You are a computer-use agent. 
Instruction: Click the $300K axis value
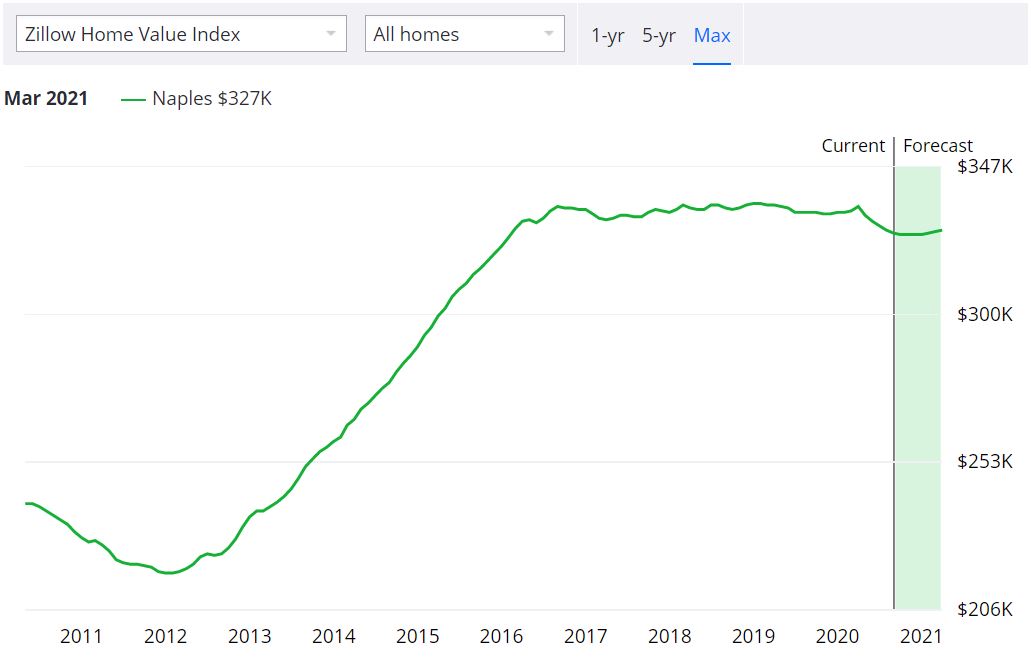985,314
